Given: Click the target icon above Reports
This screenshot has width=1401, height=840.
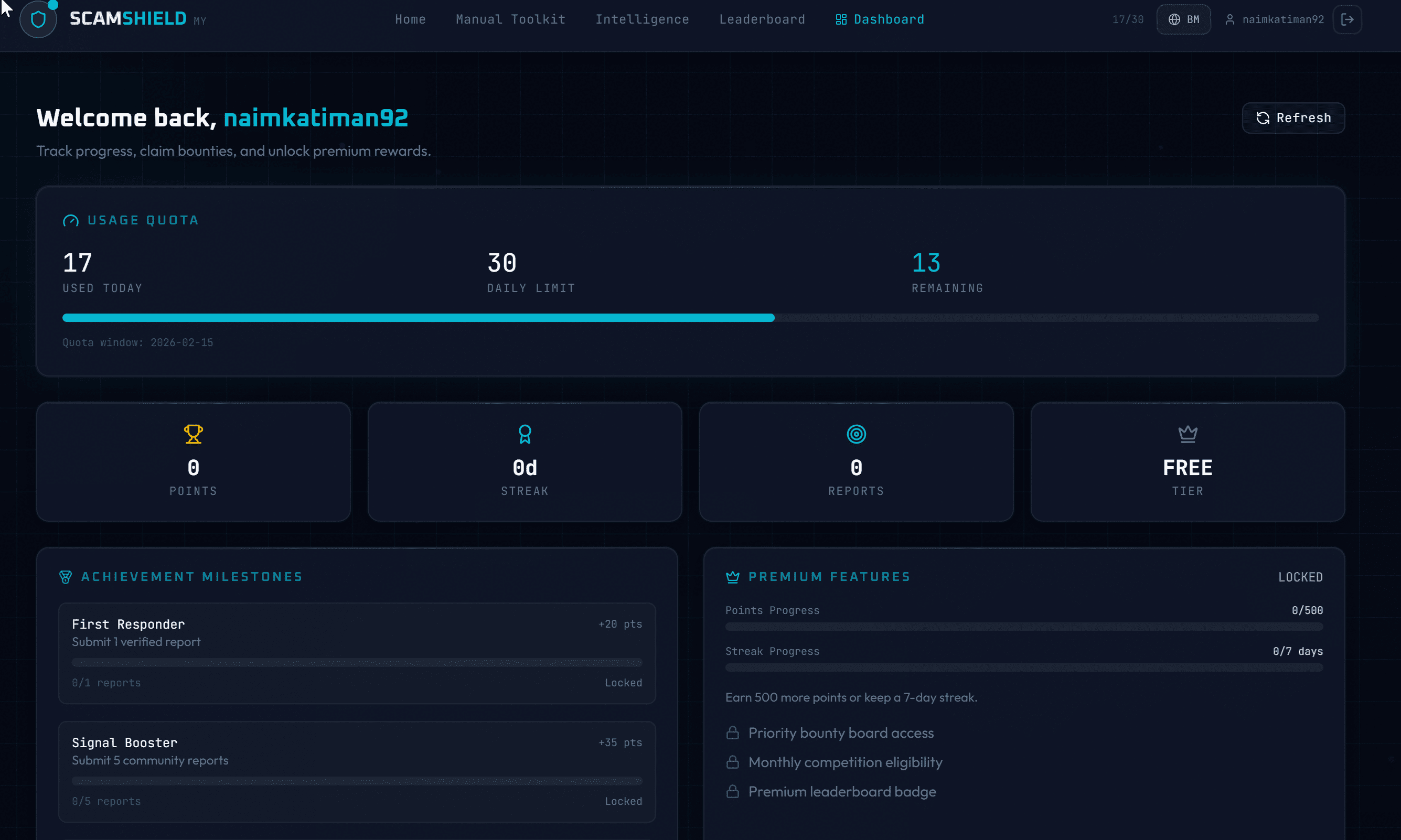Looking at the screenshot, I should tap(856, 434).
